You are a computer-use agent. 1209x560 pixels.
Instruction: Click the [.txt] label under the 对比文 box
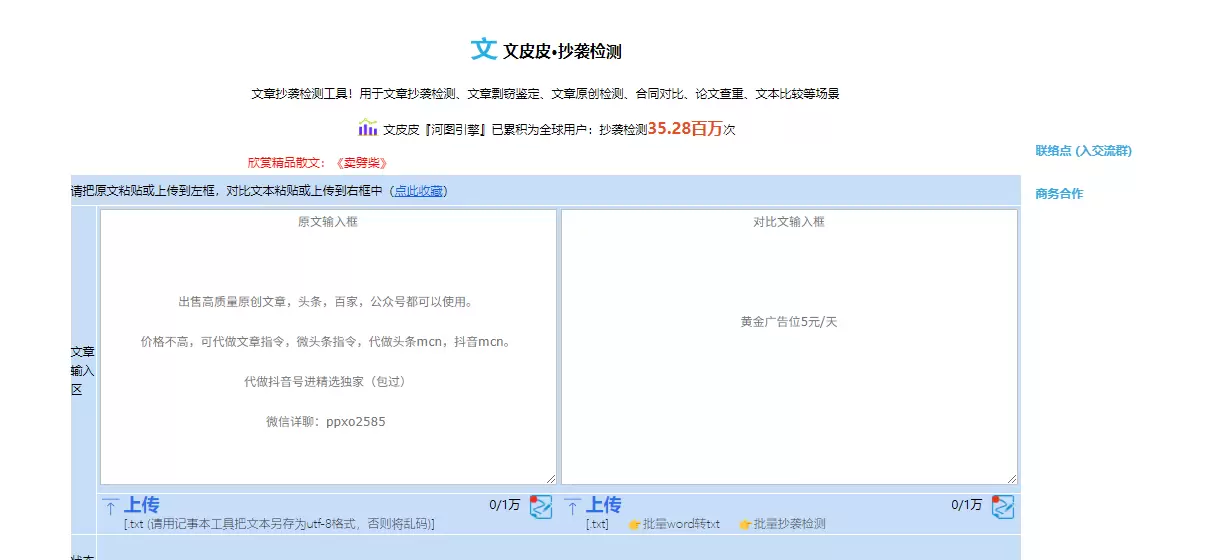pyautogui.click(x=597, y=524)
